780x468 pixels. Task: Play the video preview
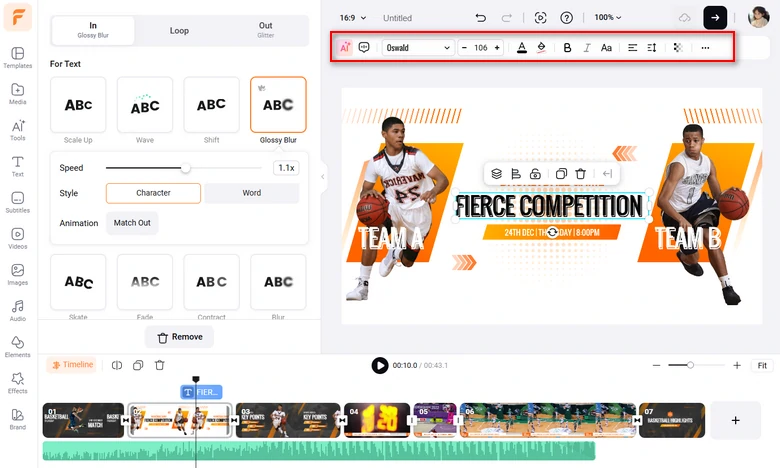(x=380, y=366)
